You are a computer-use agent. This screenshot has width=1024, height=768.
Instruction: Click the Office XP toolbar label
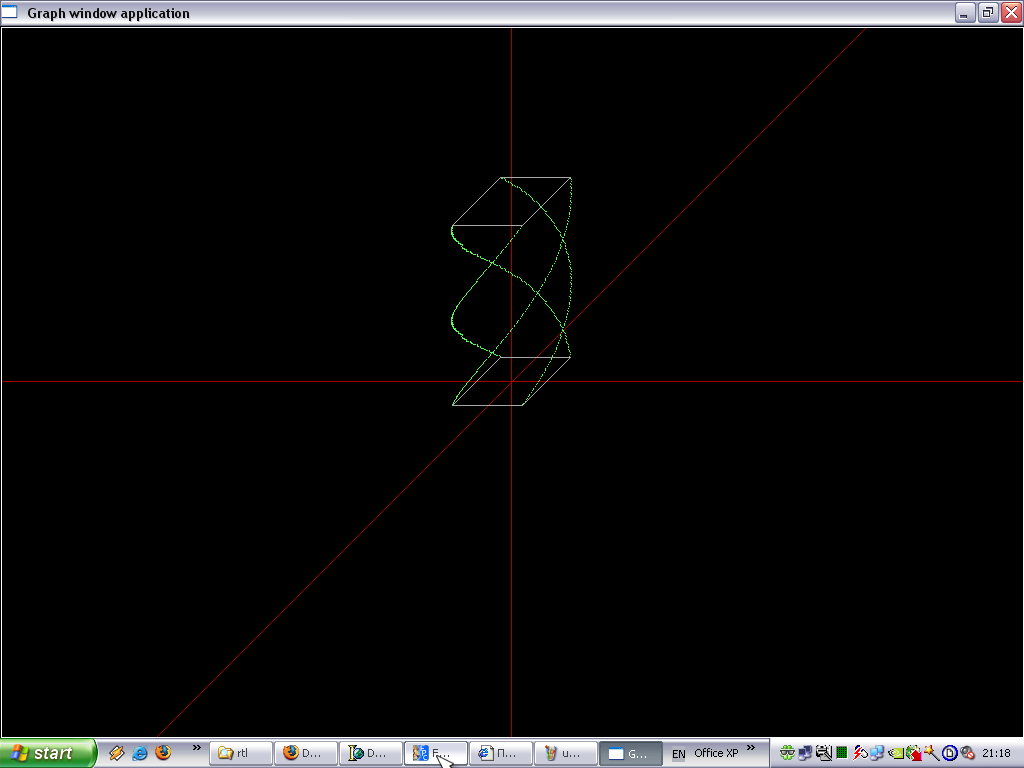(716, 753)
